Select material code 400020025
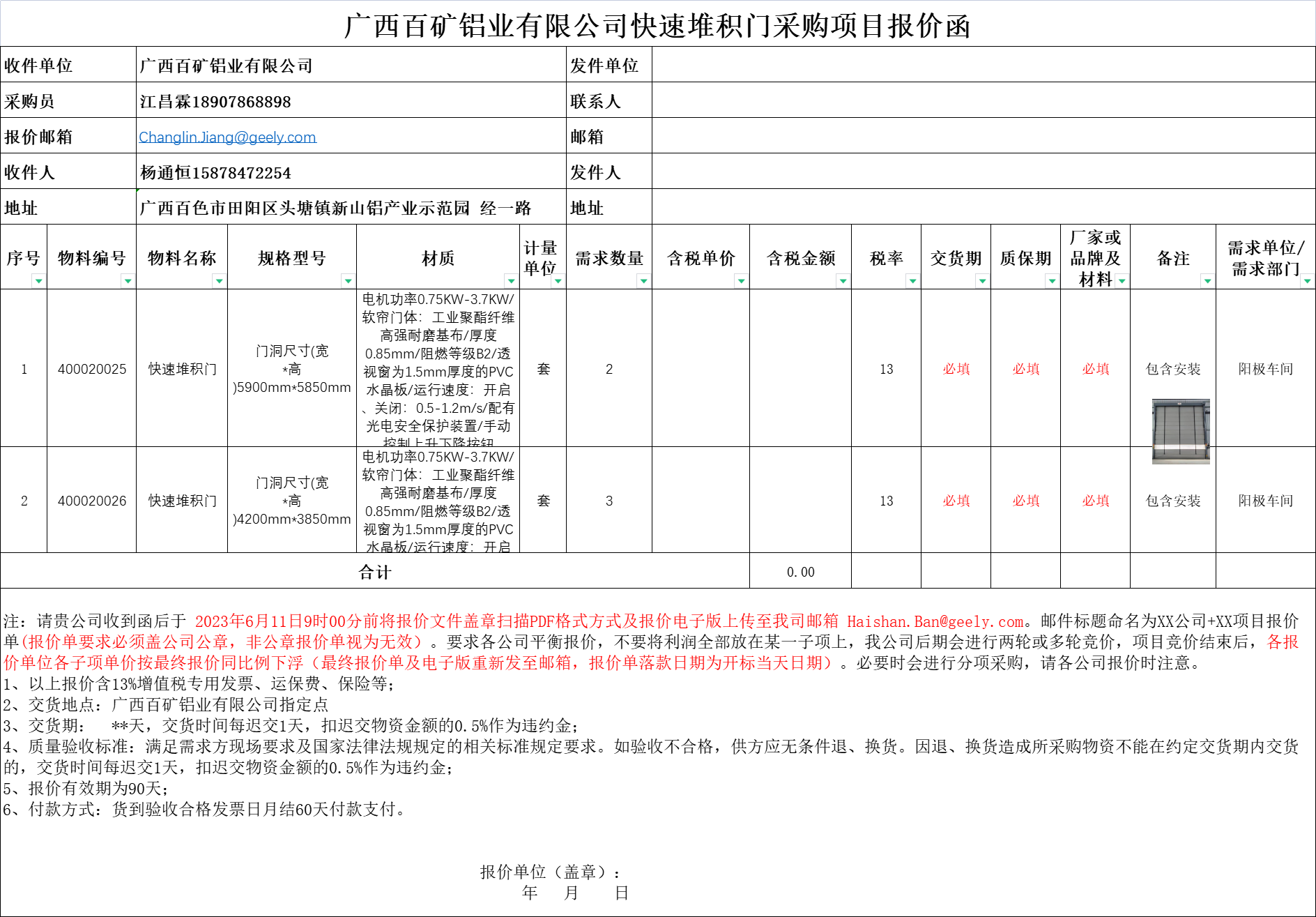The width and height of the screenshot is (1316, 917). tap(92, 369)
